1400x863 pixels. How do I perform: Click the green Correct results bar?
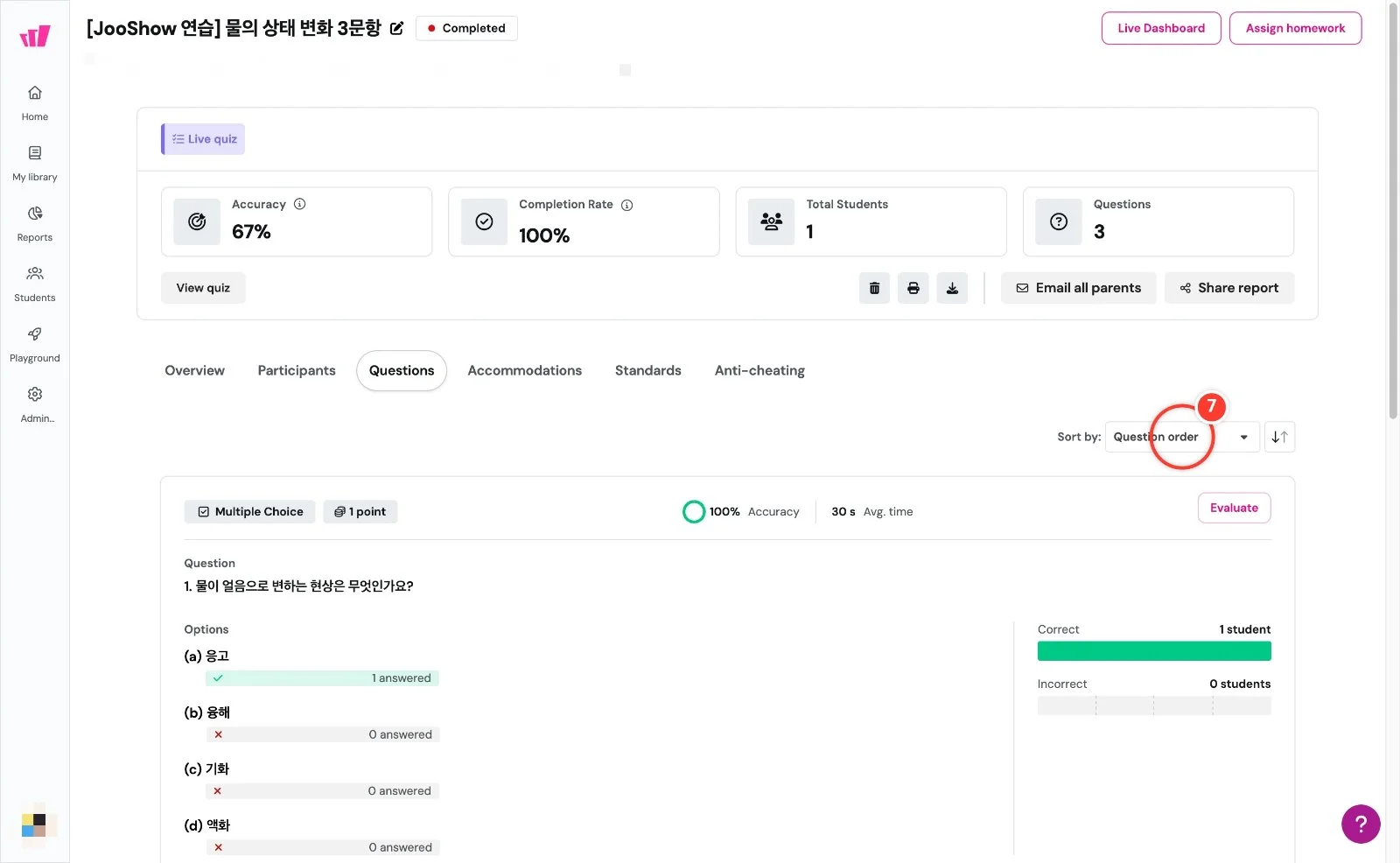click(x=1154, y=651)
